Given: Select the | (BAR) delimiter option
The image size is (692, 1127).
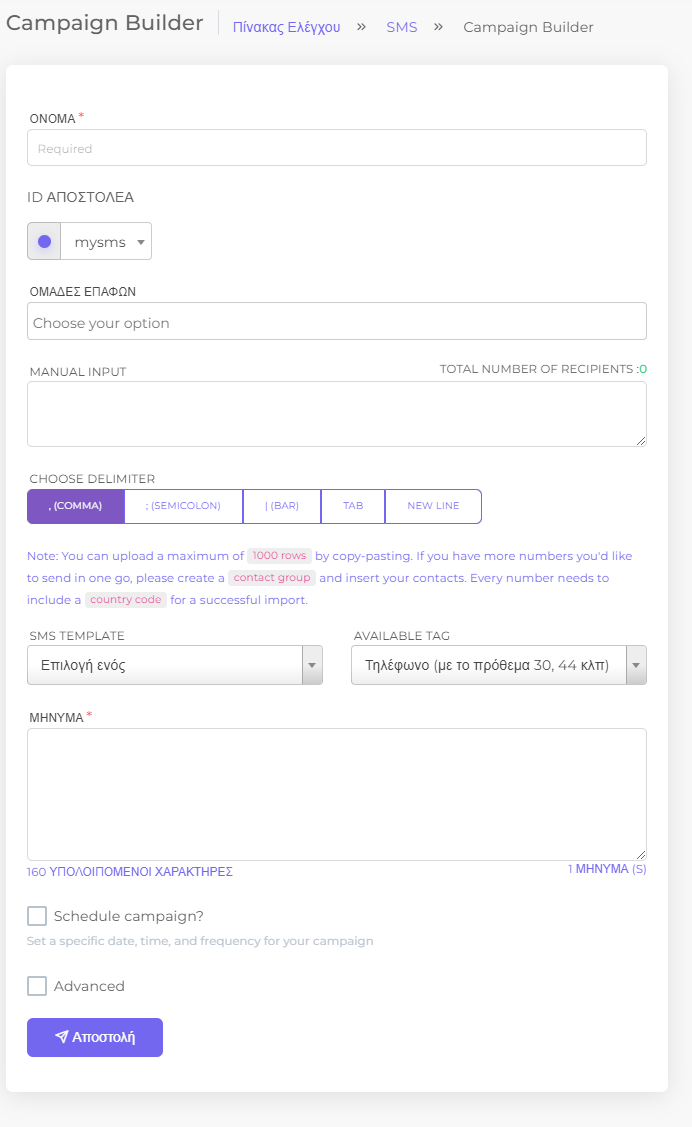Looking at the screenshot, I should [282, 506].
